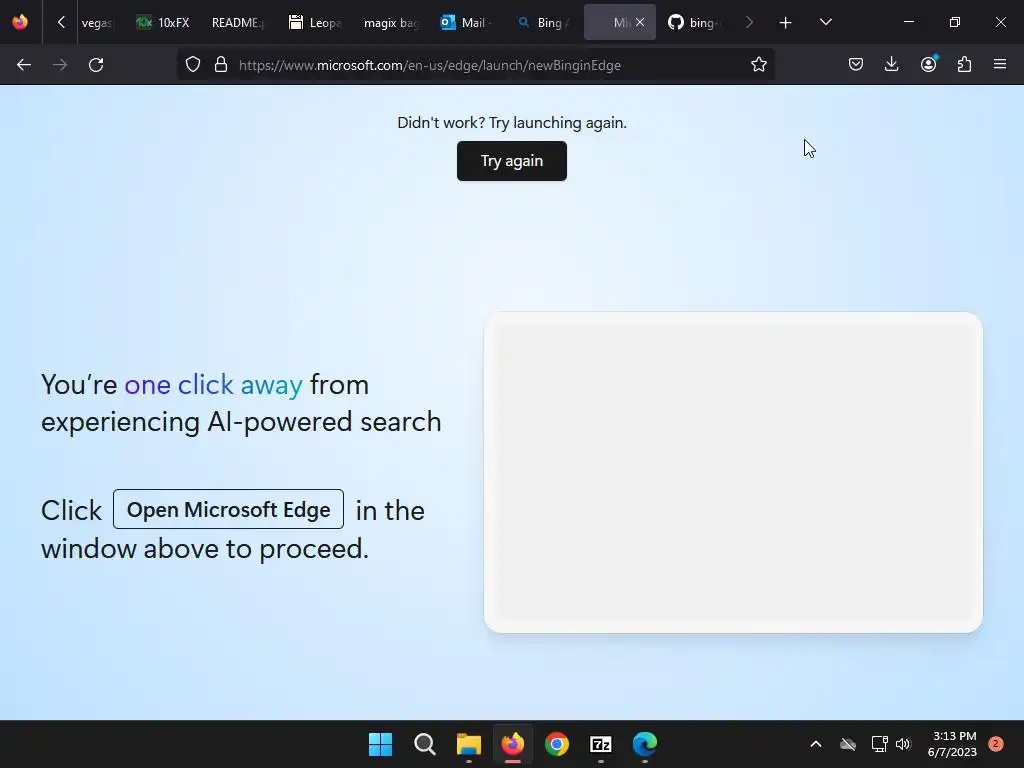Open the magix bag tab
The height and width of the screenshot is (768, 1024).
(x=391, y=22)
